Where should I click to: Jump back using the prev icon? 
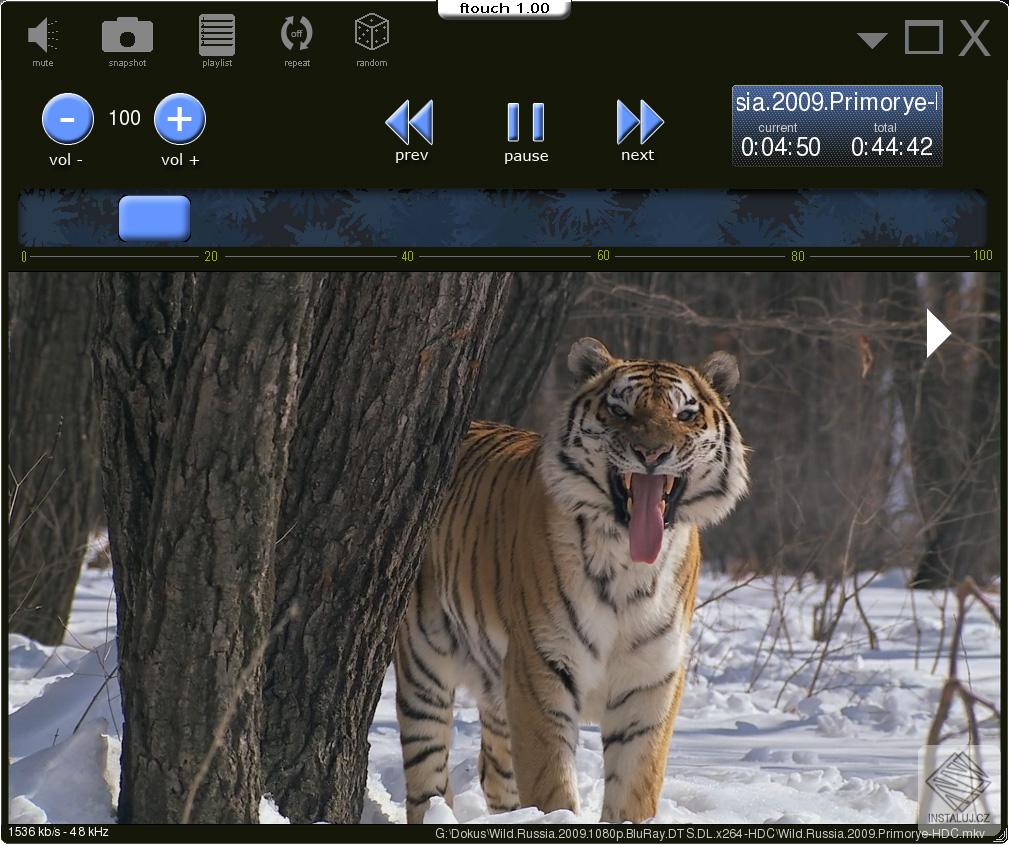point(410,121)
